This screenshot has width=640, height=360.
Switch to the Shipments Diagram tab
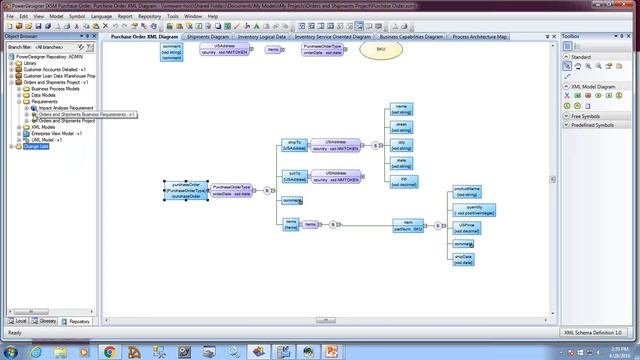(207, 37)
